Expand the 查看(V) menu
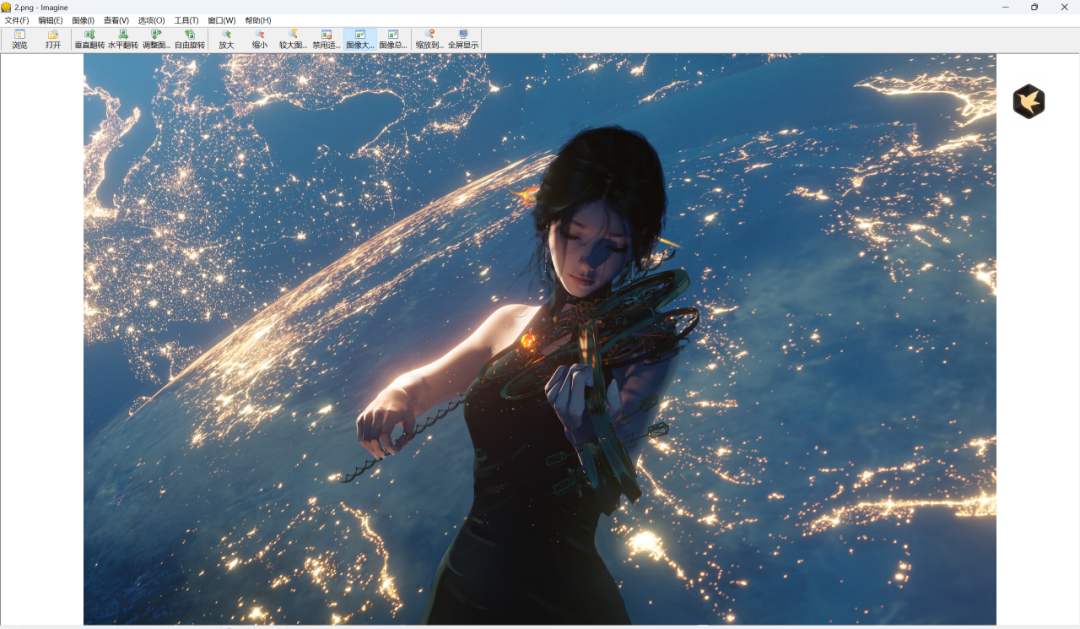Screen dimensions: 1080x629 click(116, 20)
